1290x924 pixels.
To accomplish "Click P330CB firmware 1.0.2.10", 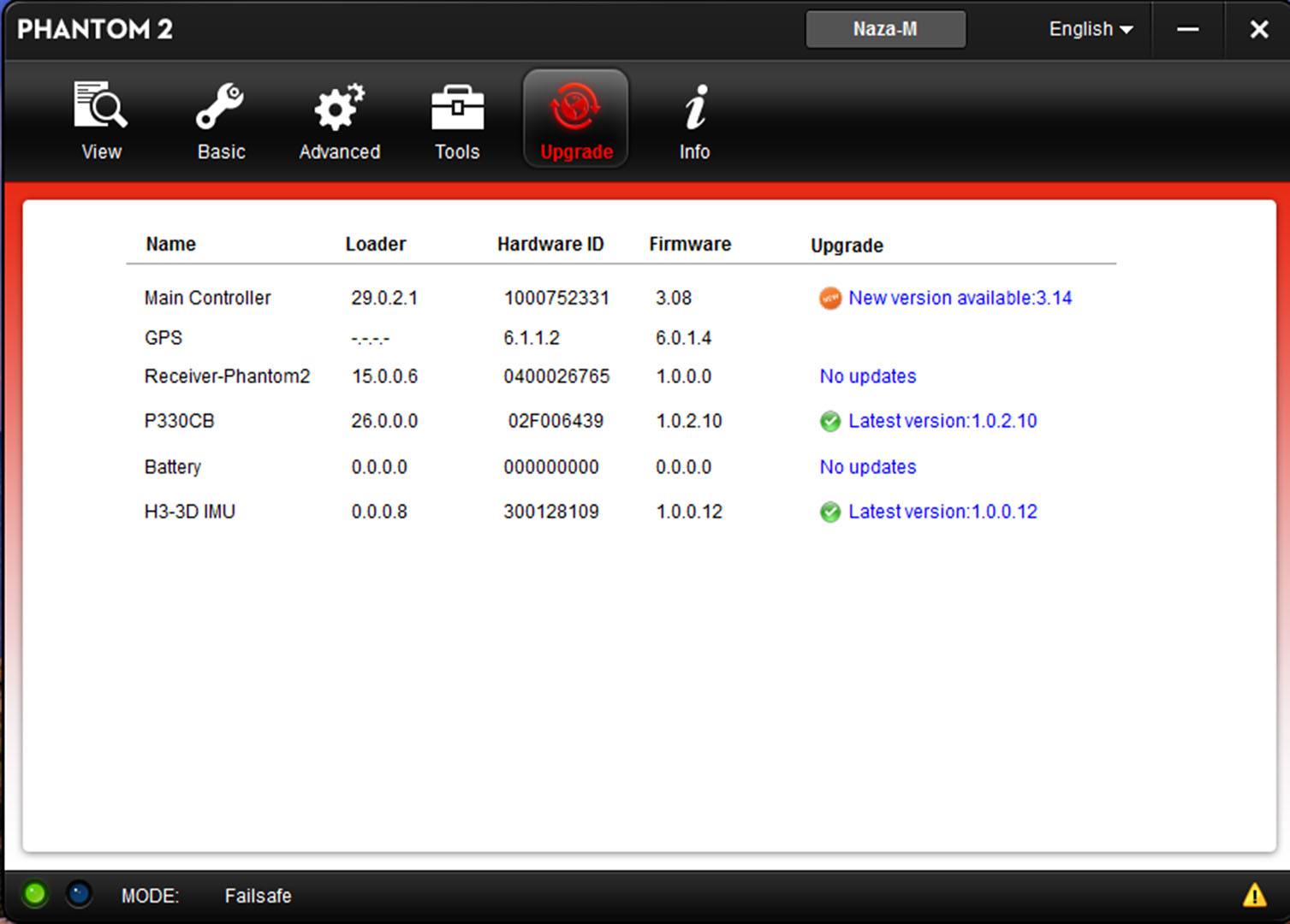I will coord(689,421).
